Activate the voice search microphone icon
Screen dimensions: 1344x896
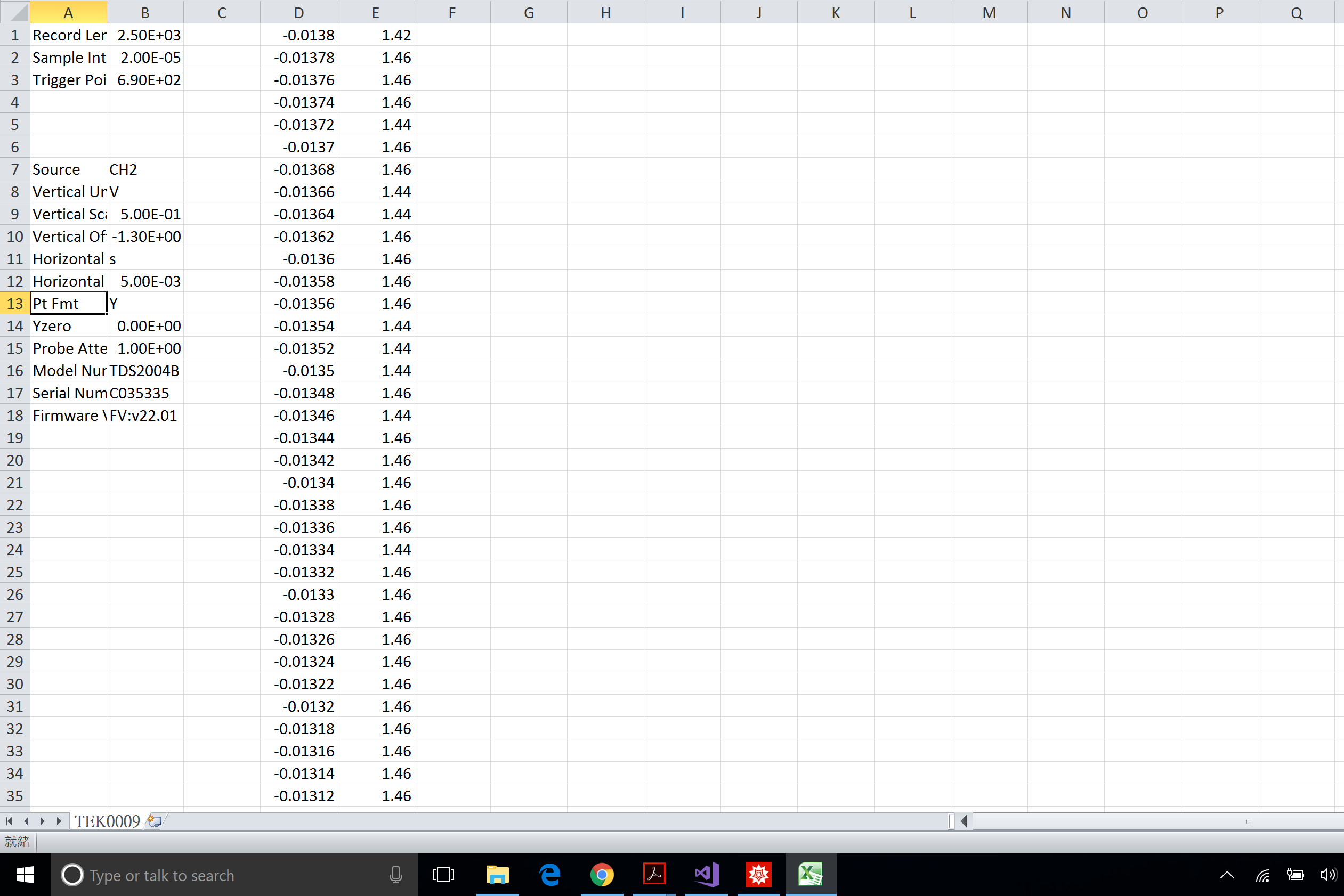(395, 875)
